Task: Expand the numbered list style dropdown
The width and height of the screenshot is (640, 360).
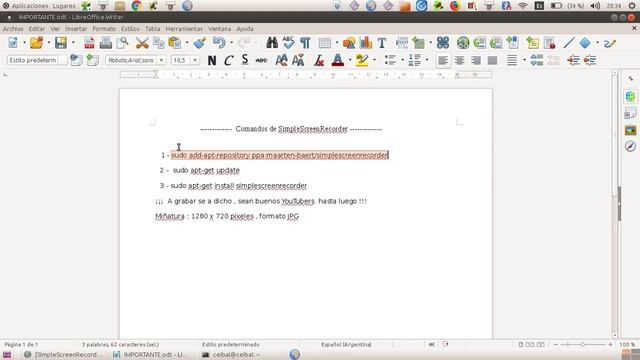Action: 427,60
